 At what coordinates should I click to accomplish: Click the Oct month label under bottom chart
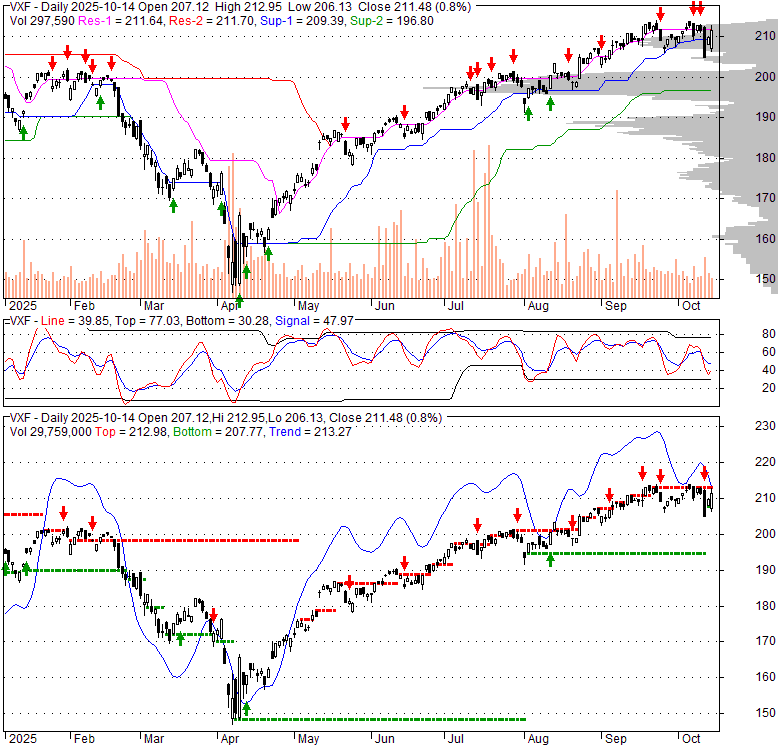pos(691,739)
